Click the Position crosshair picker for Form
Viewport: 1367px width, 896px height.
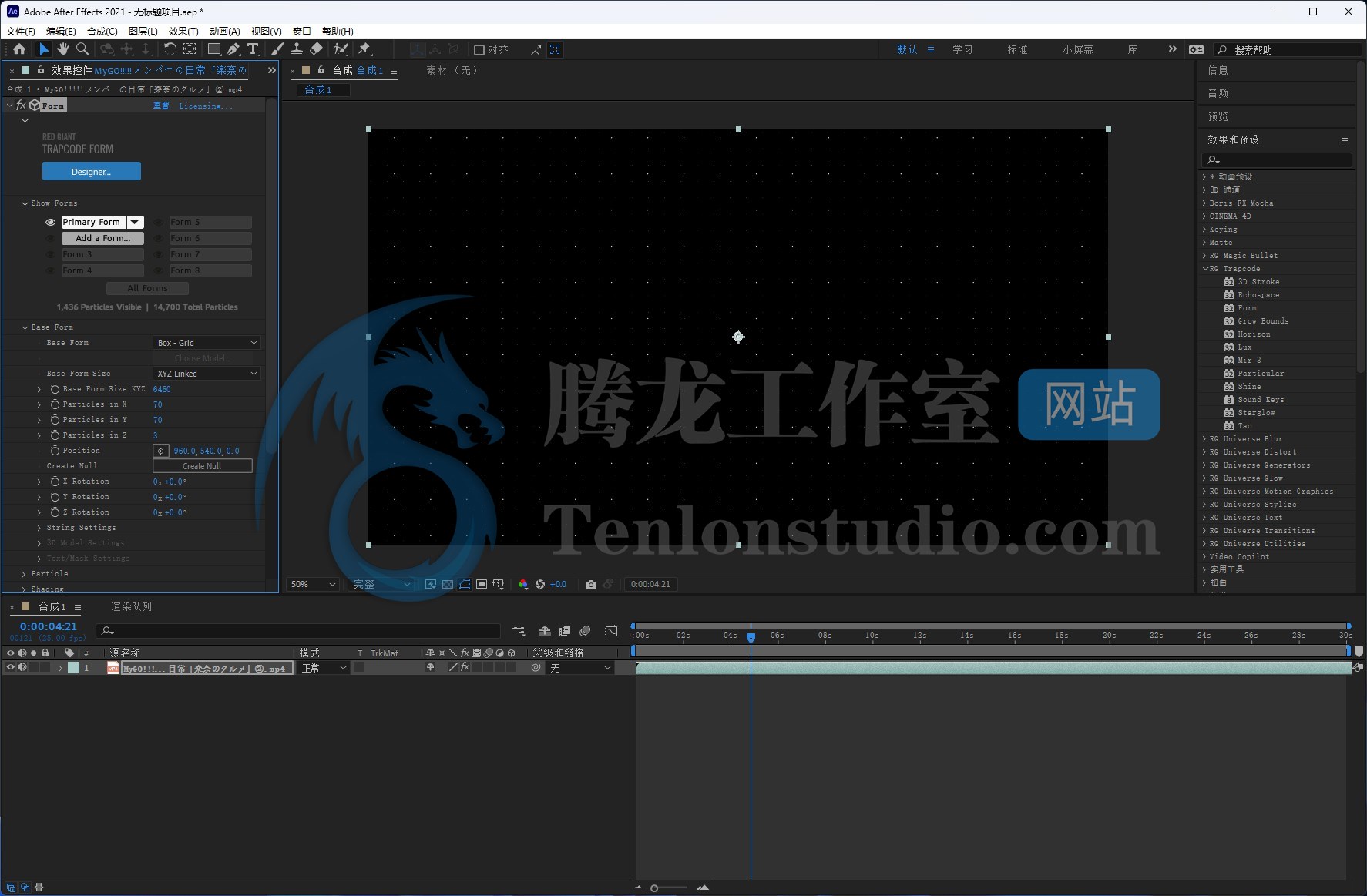tap(160, 451)
